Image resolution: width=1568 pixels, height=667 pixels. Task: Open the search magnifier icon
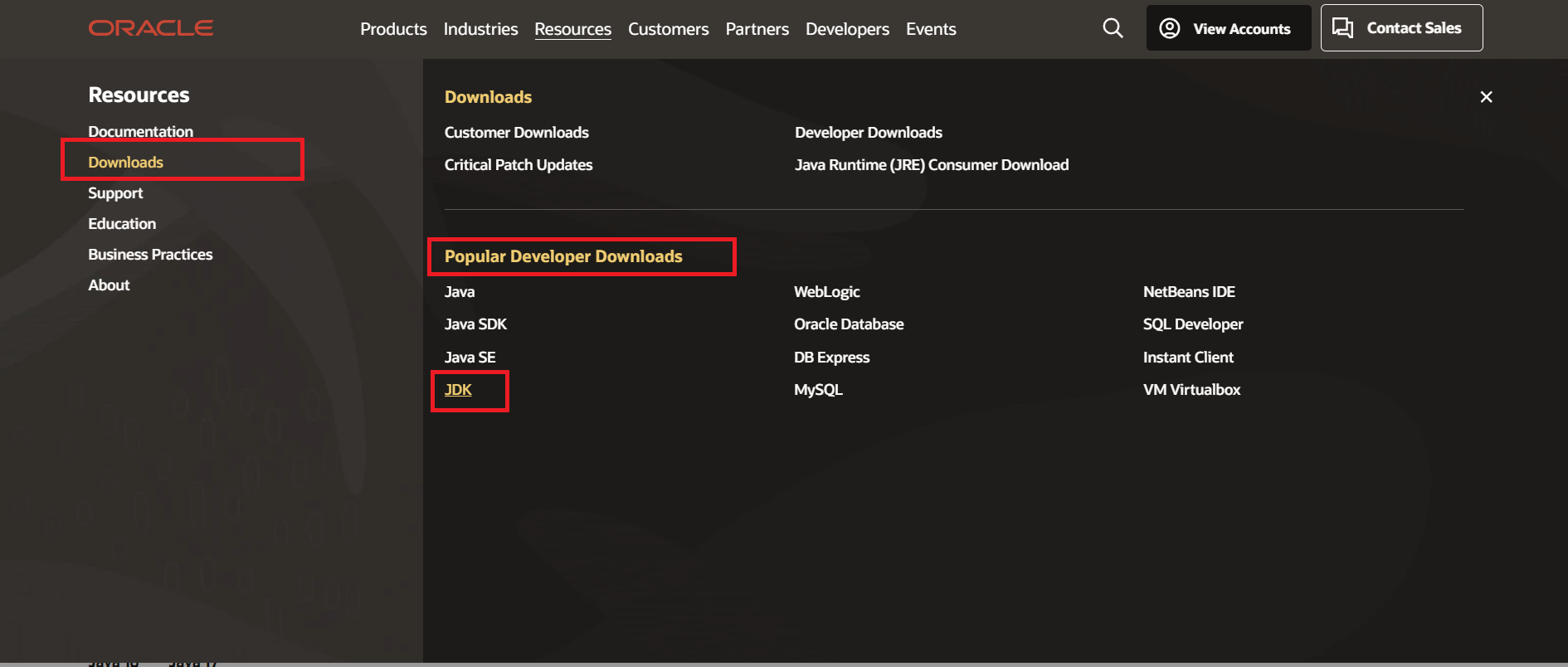pos(1113,28)
